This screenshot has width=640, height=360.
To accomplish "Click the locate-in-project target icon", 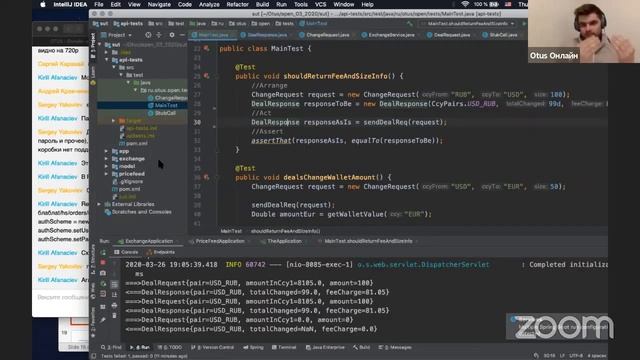I will 148,35.
